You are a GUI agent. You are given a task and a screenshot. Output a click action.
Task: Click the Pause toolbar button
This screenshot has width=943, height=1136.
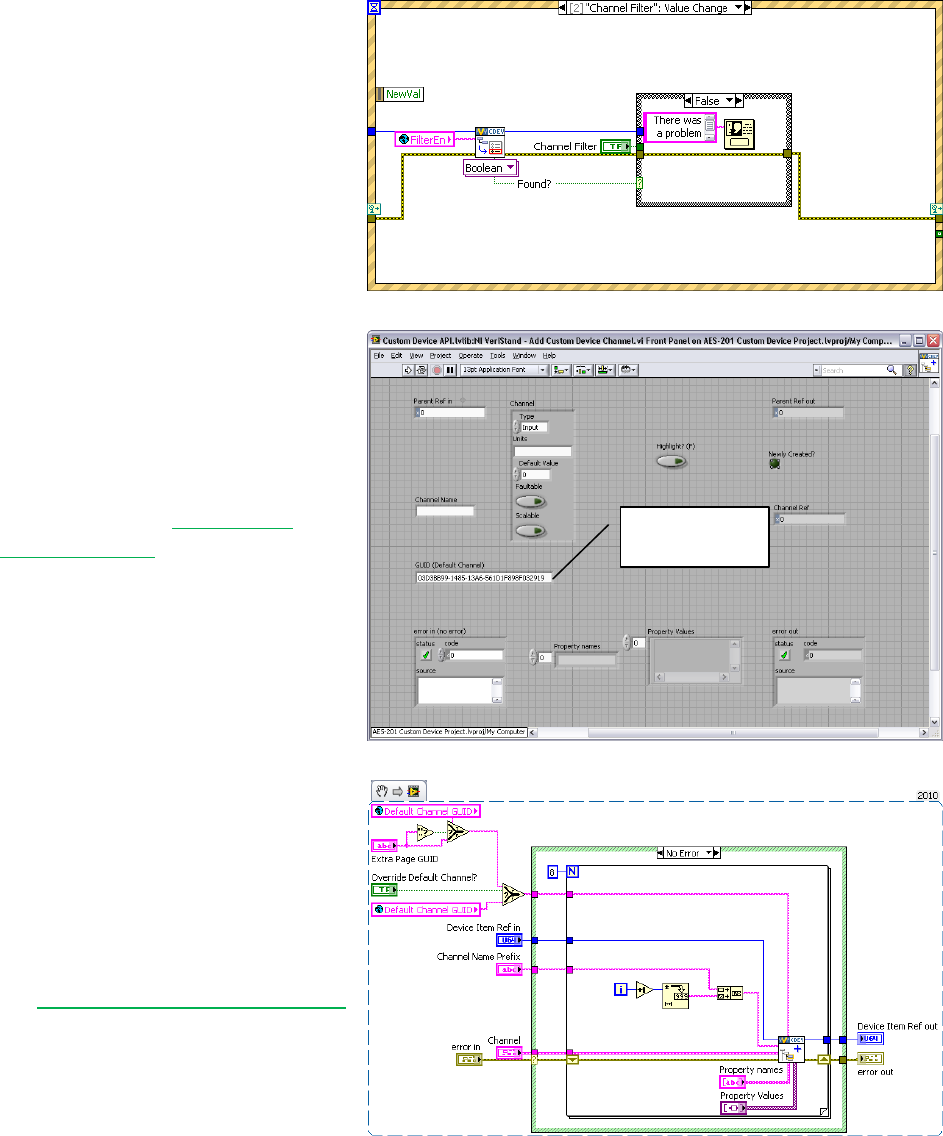click(450, 370)
